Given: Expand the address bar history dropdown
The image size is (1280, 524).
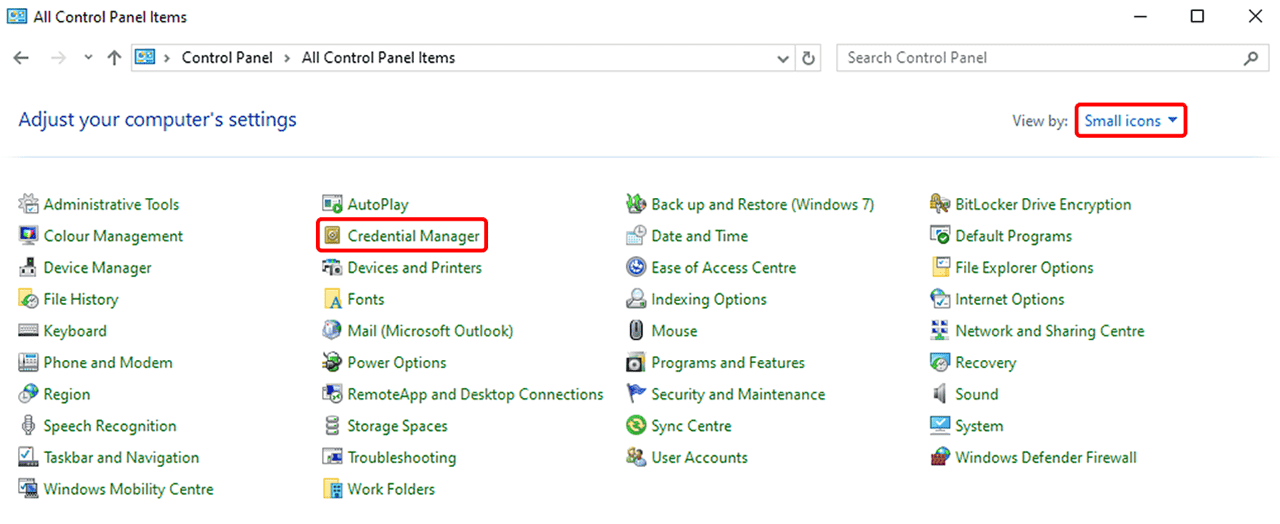Looking at the screenshot, I should point(783,58).
